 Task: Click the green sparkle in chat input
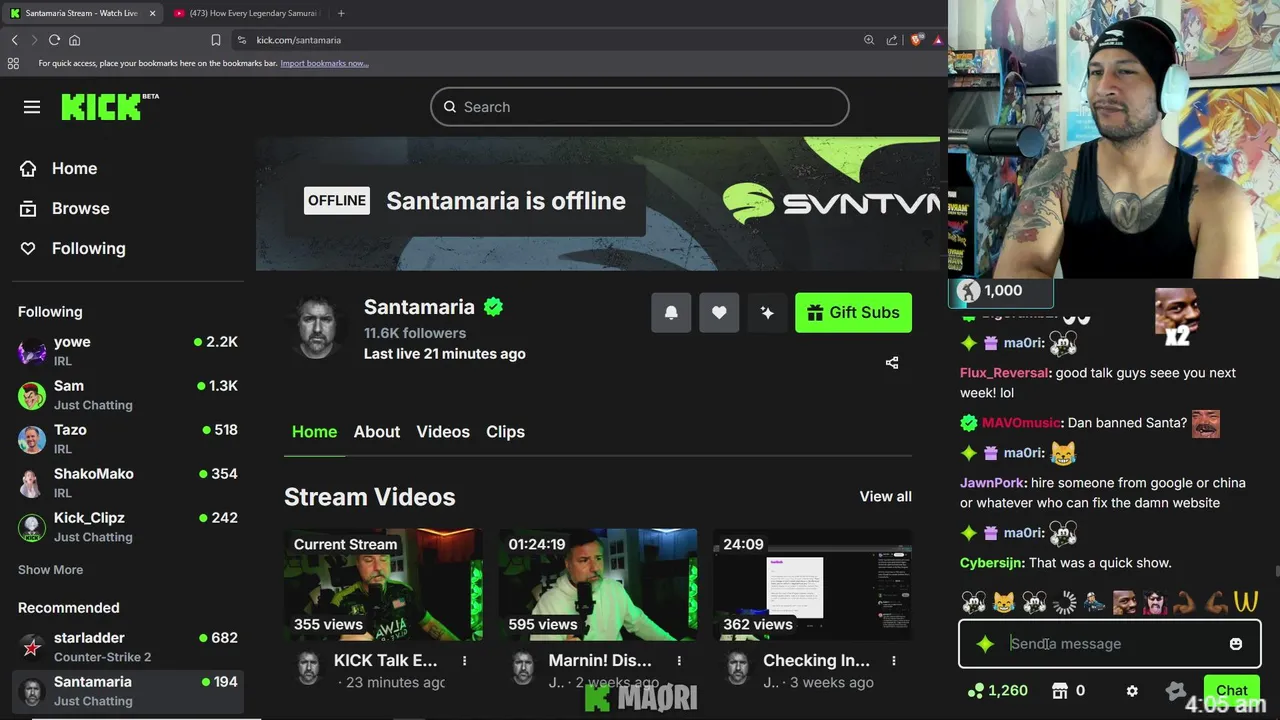985,644
